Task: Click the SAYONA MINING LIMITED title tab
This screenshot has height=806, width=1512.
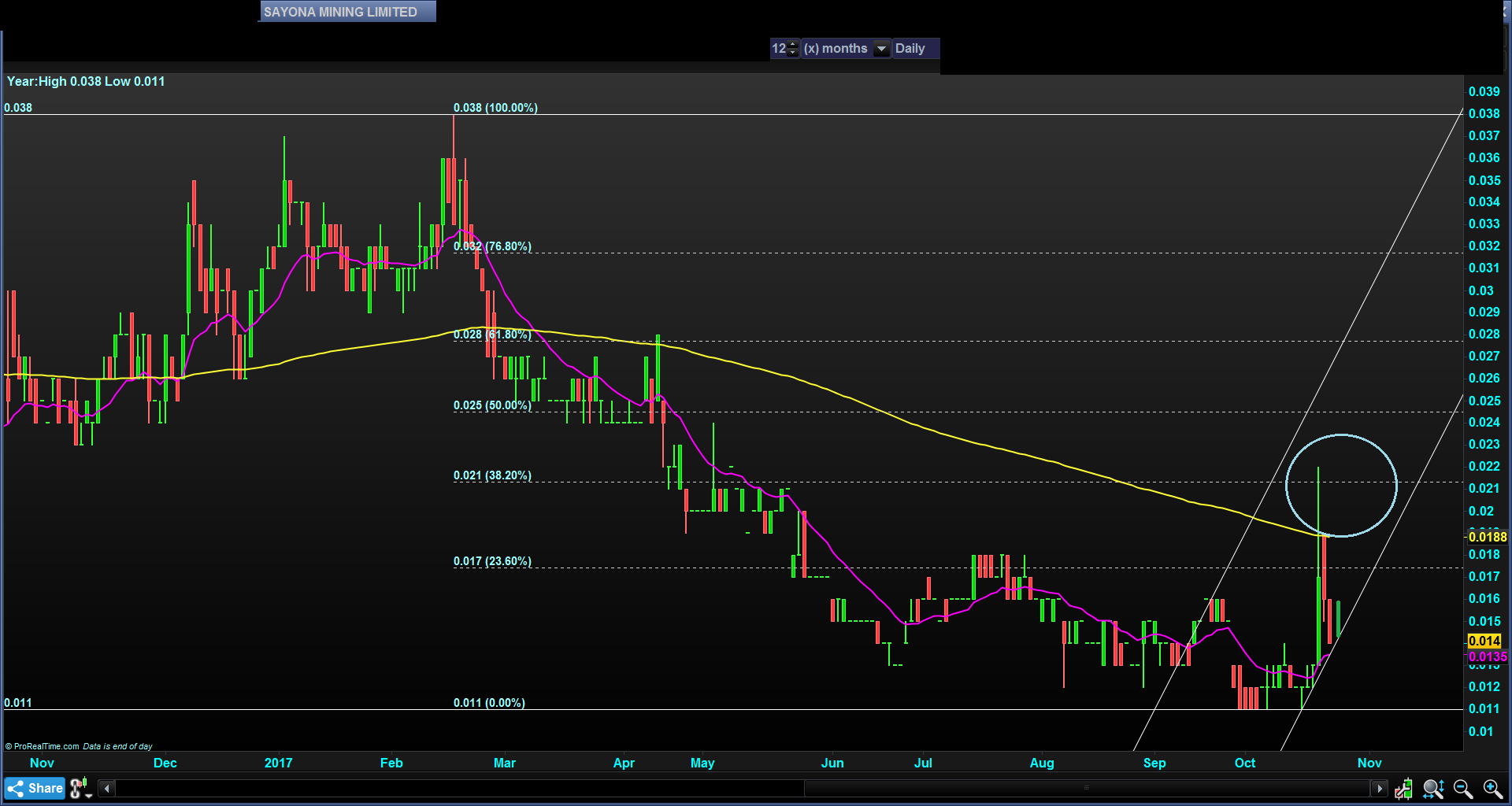Action: click(346, 12)
